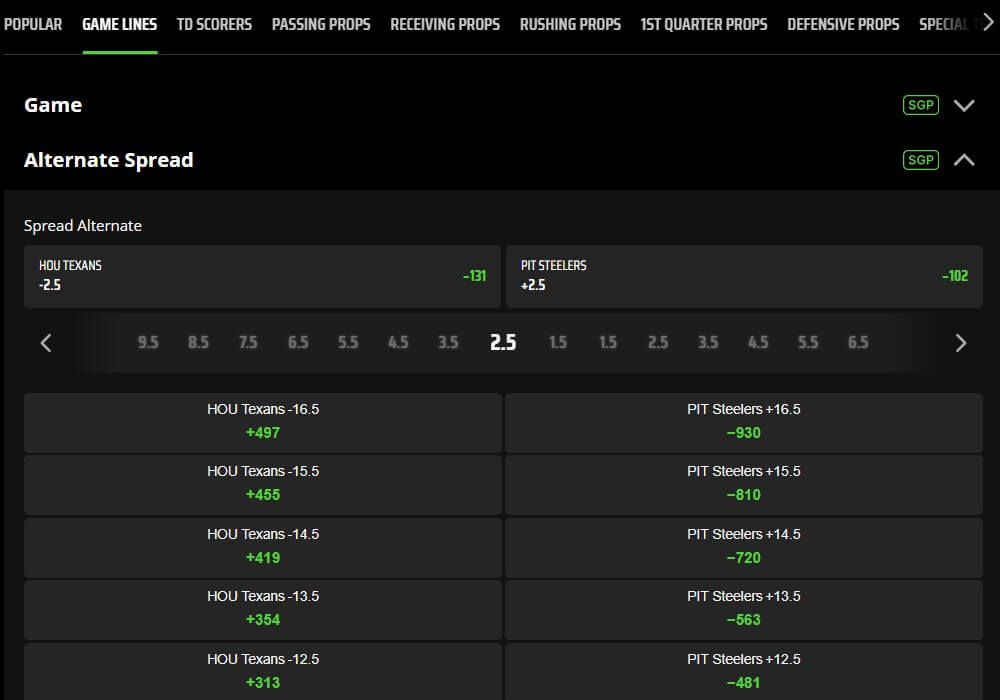The width and height of the screenshot is (1000, 700).
Task: Expand the Game section
Action: (x=963, y=105)
